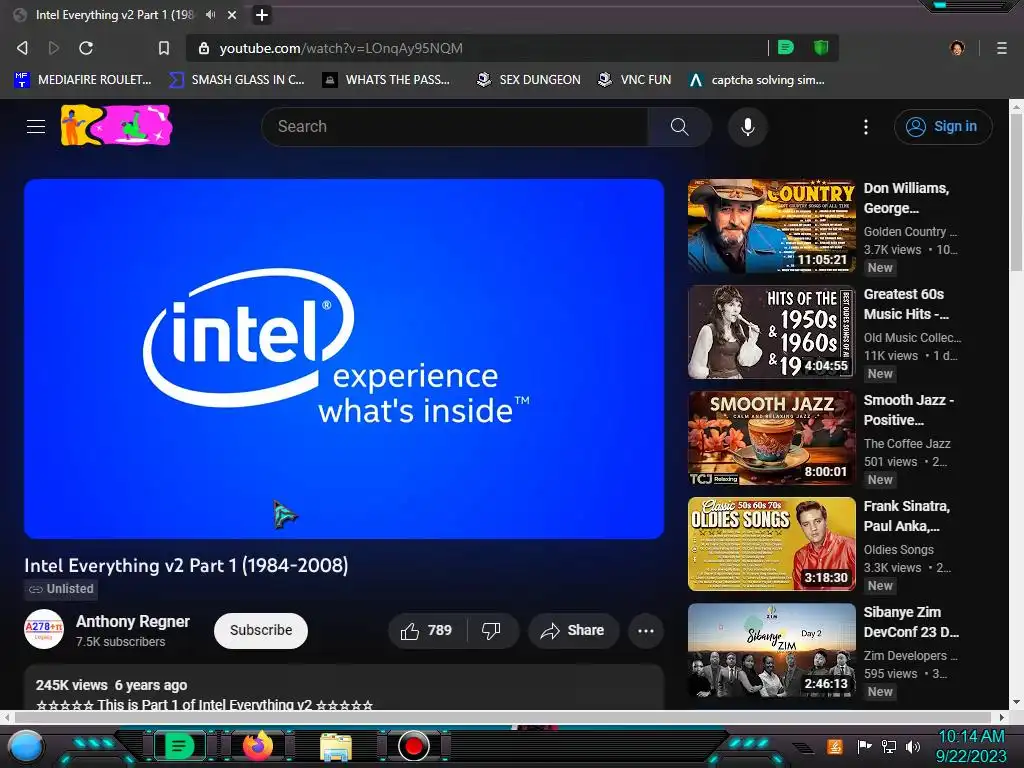
Task: Open the VNC FUN bookmark
Action: (635, 80)
